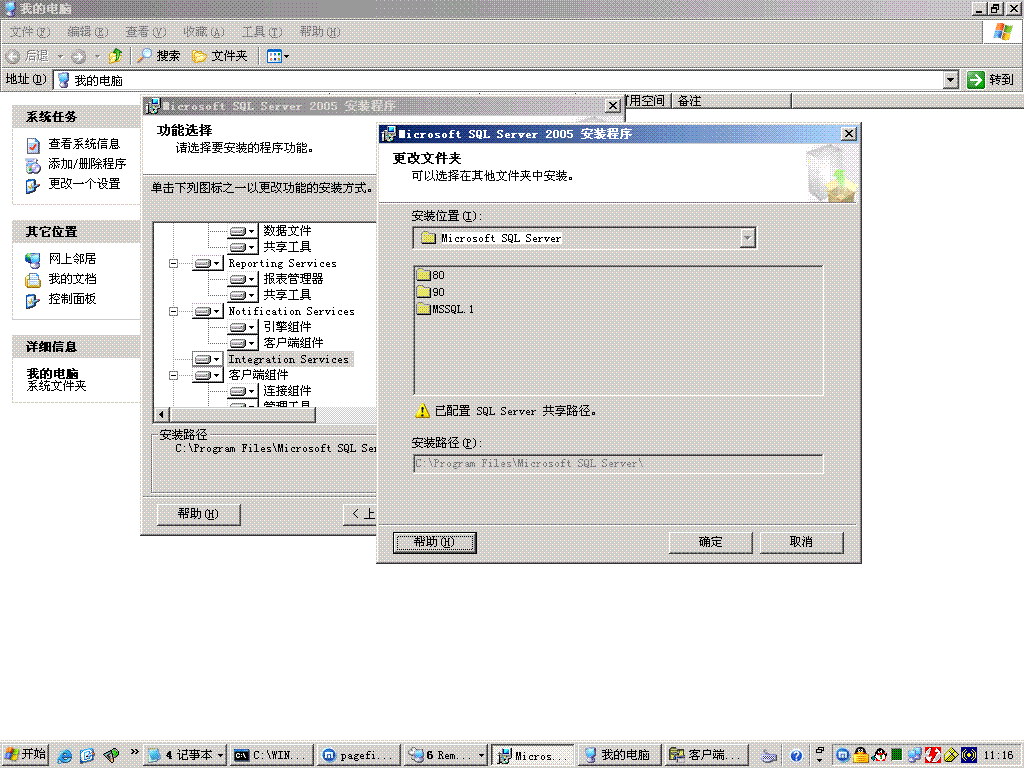Click 帮助 in change folder dialog

pos(435,542)
